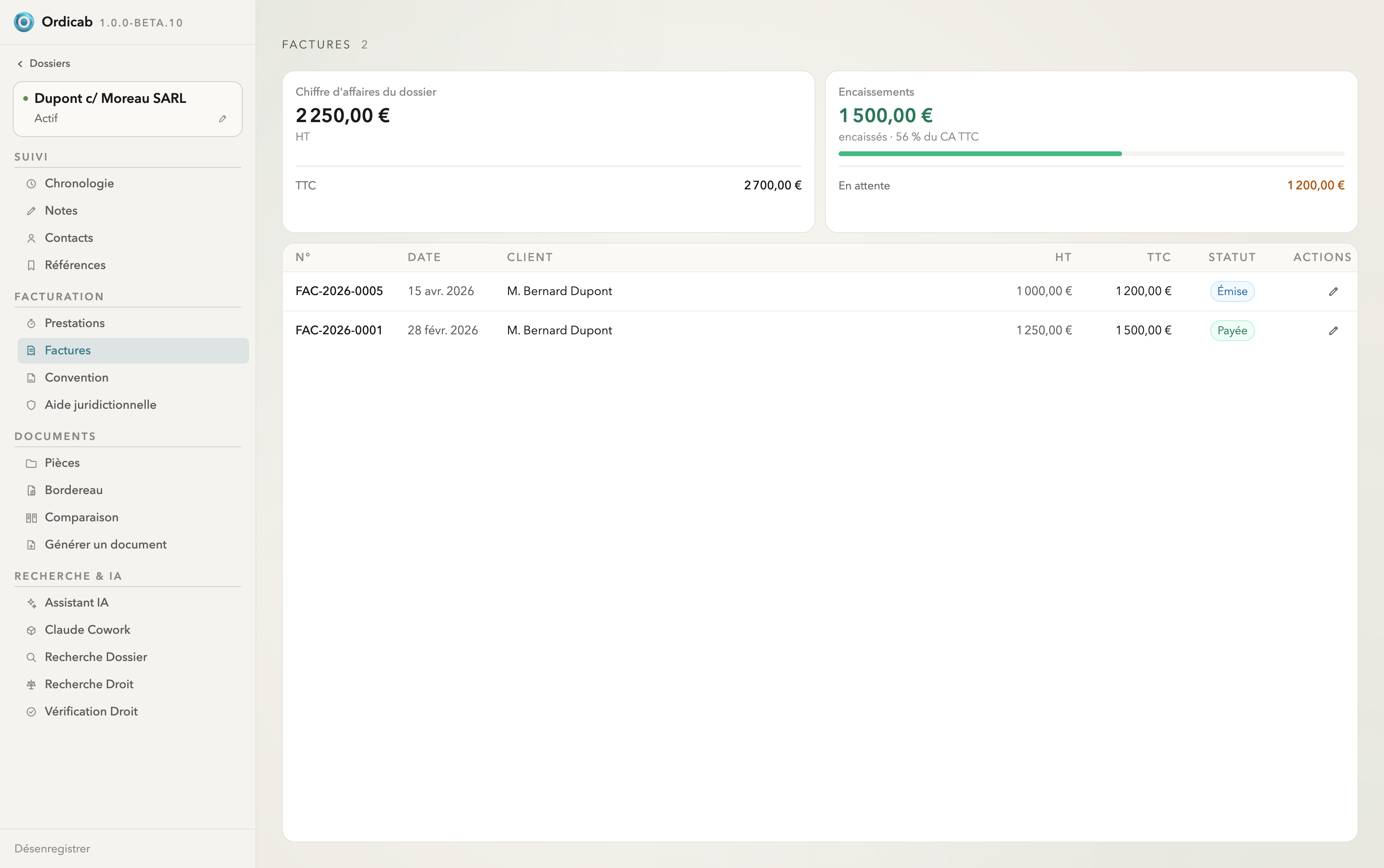
Task: Click the Contacts person icon
Action: pos(32,238)
